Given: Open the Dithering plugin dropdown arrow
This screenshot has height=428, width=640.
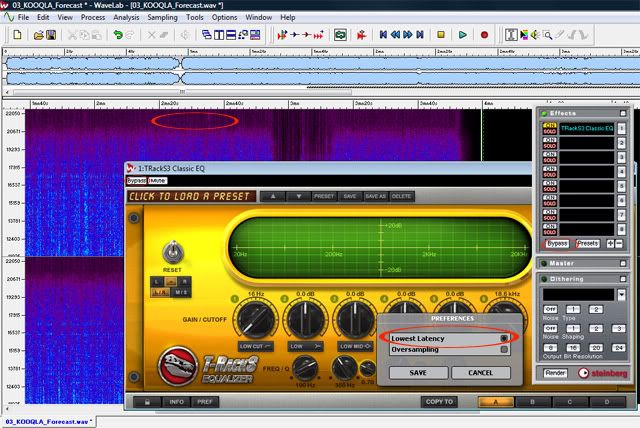Looking at the screenshot, I should [621, 294].
